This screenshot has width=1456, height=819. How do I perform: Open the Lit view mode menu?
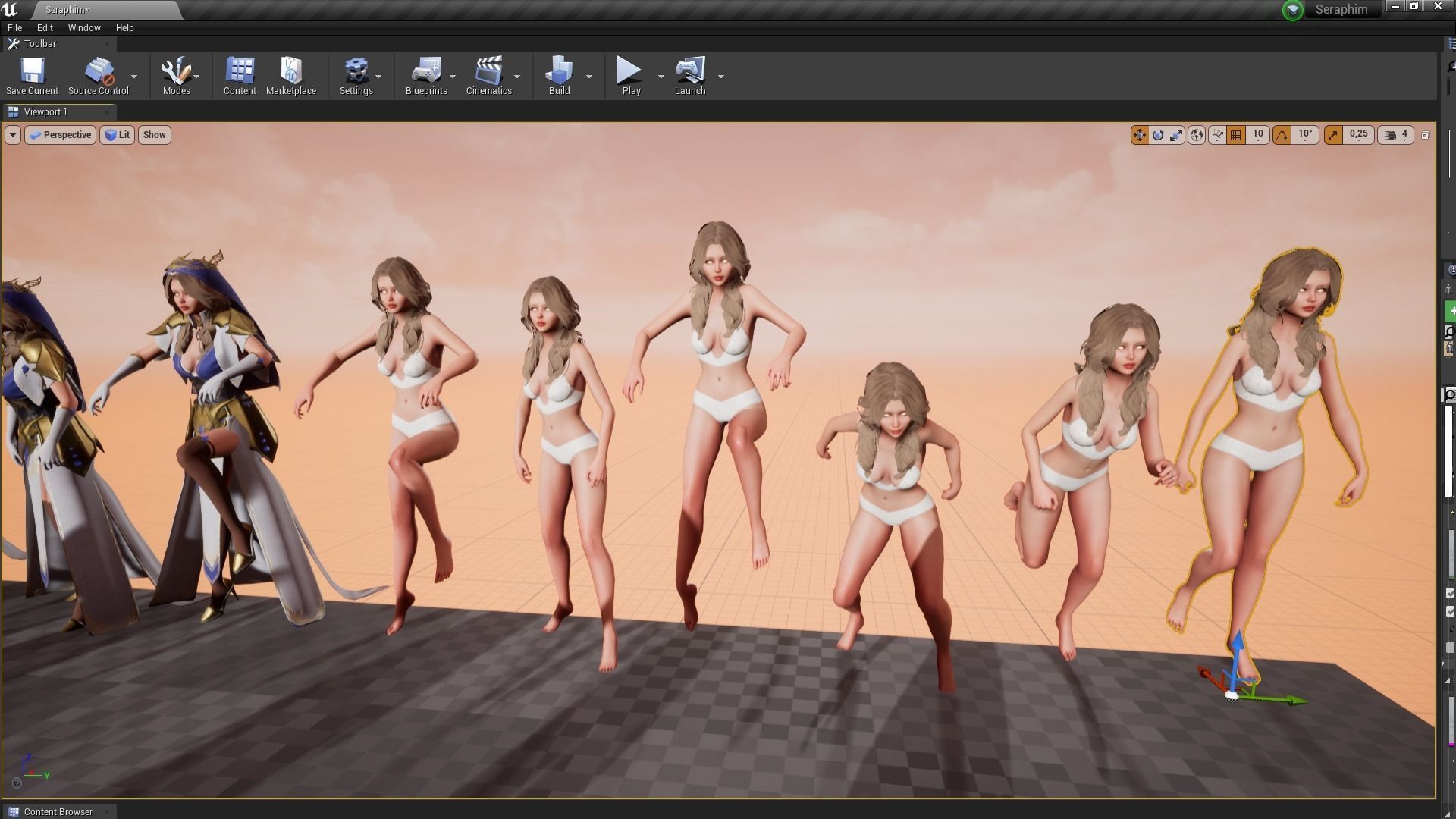118,135
